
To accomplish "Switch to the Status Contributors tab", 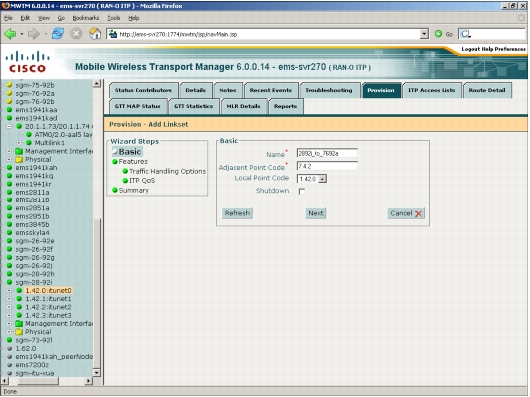I will coord(143,90).
